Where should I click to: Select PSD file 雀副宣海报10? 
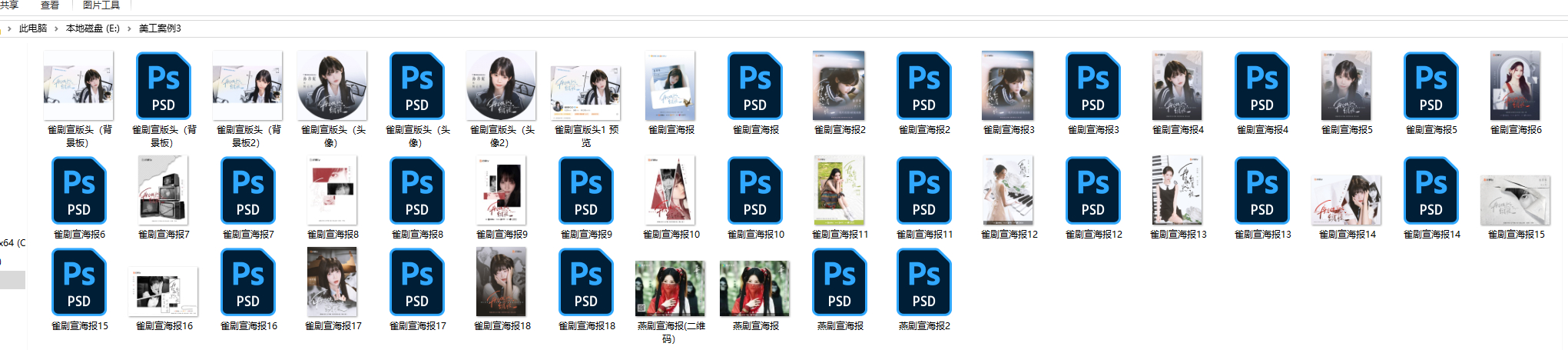754,190
